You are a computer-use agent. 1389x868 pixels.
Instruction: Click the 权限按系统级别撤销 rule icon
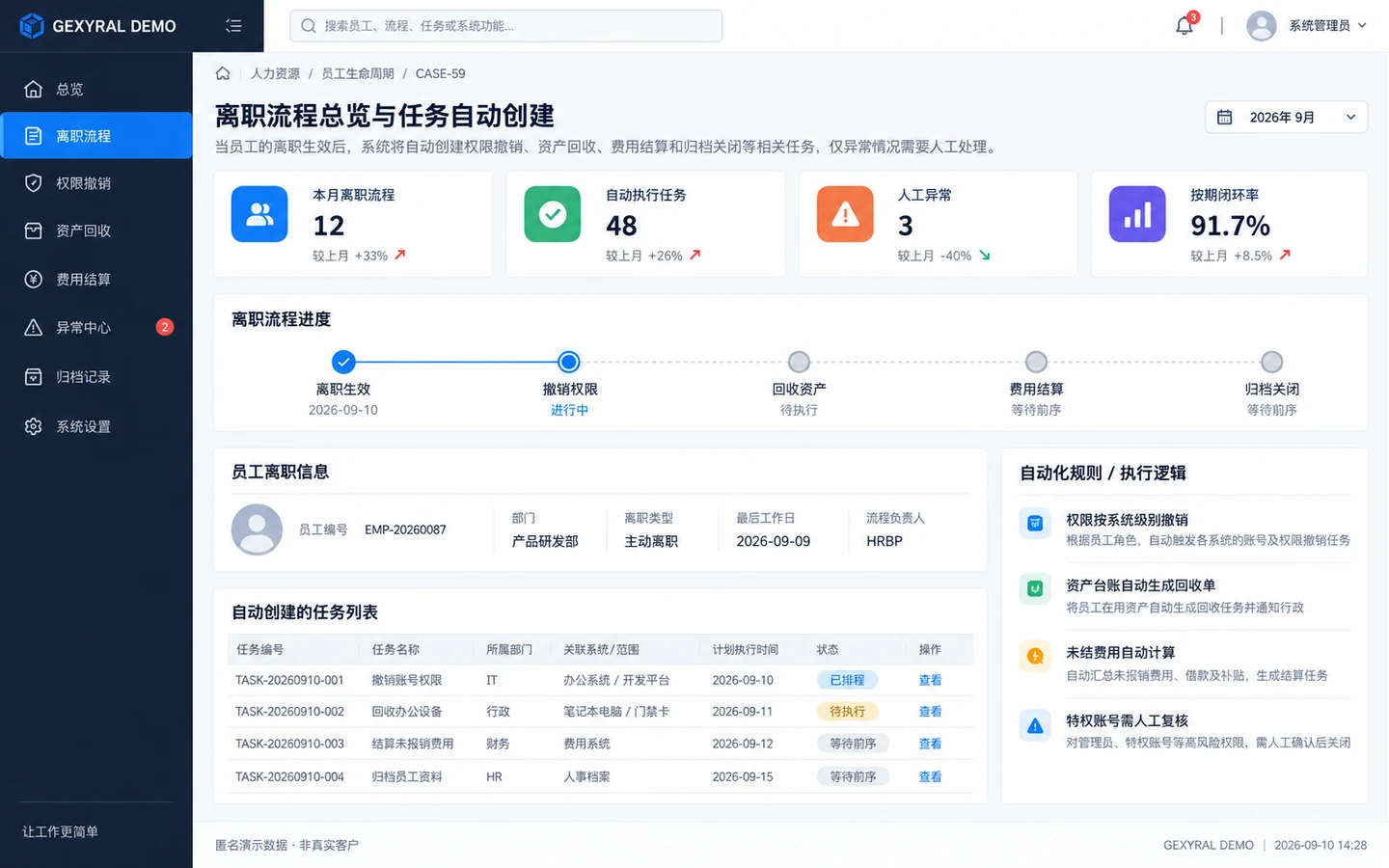(1035, 523)
